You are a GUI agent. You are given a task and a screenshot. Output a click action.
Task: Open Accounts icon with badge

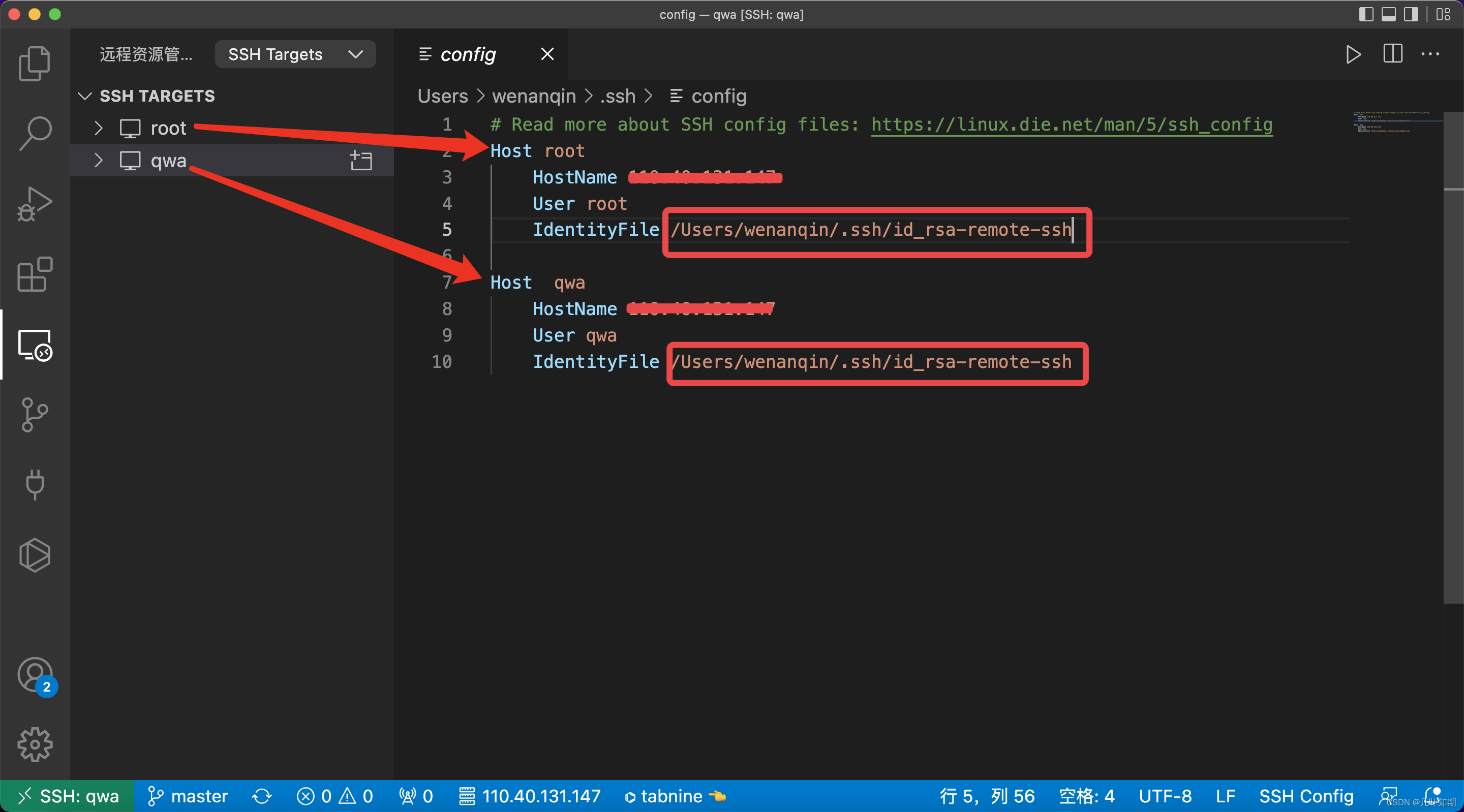(x=35, y=675)
